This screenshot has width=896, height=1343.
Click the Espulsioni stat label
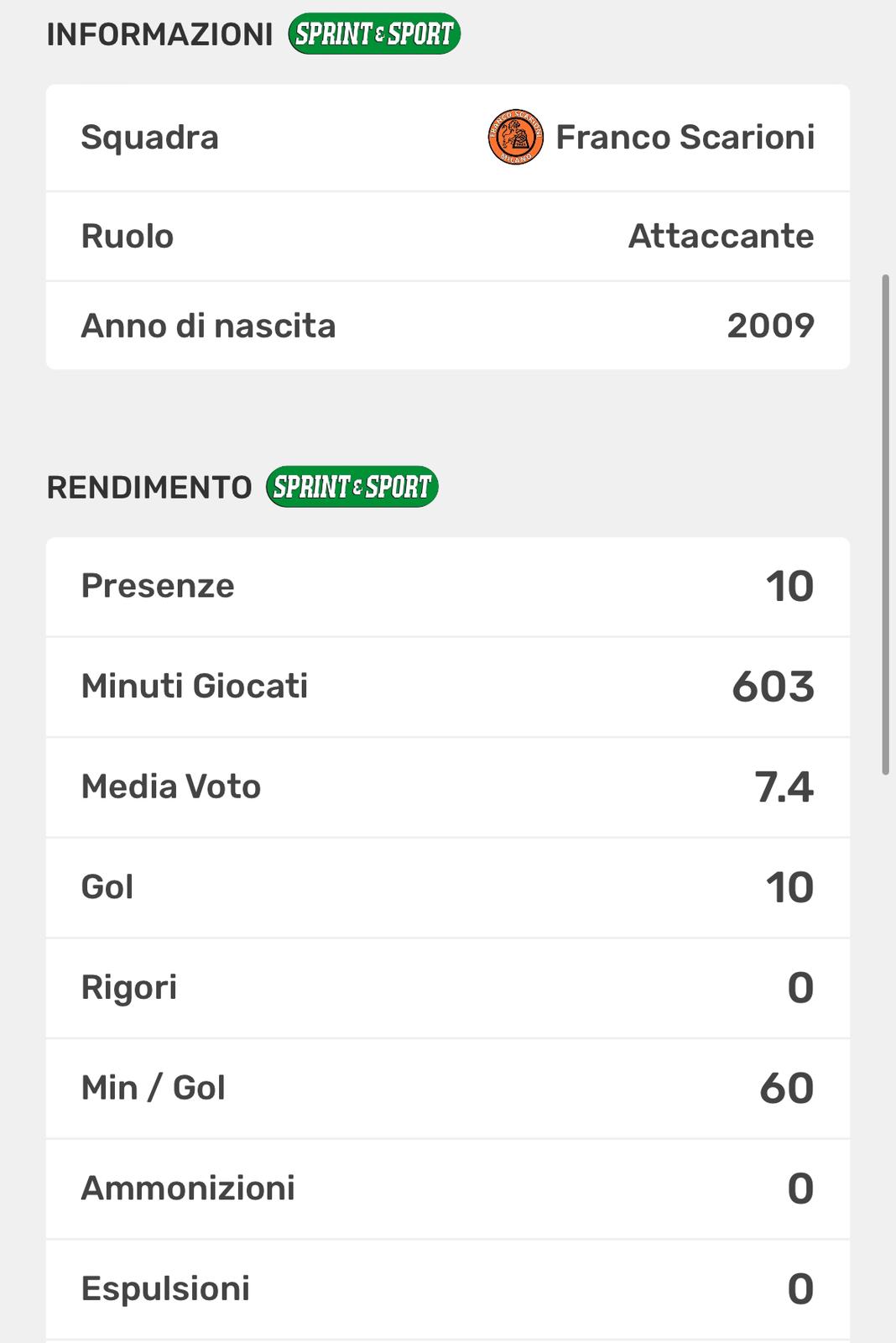click(x=165, y=1288)
